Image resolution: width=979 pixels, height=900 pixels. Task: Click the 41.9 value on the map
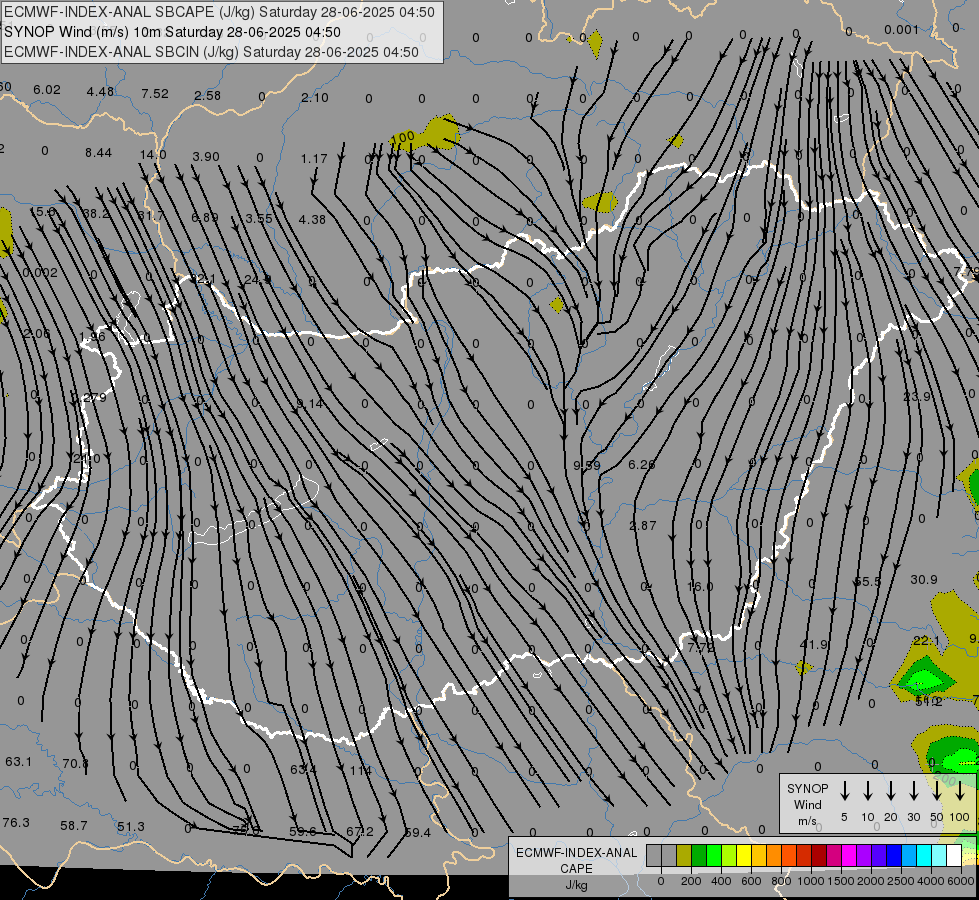tap(814, 645)
